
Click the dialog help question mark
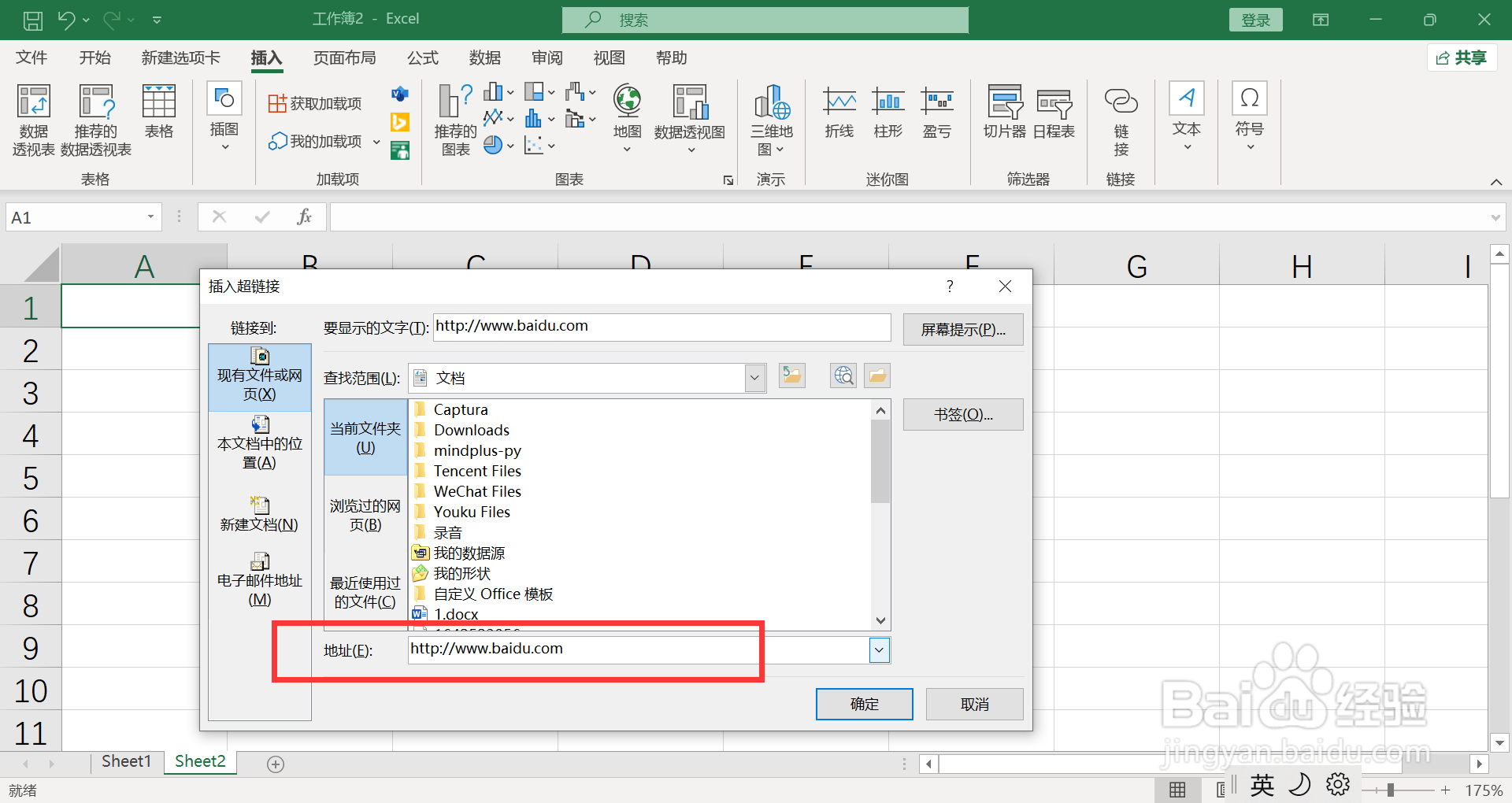click(x=950, y=287)
